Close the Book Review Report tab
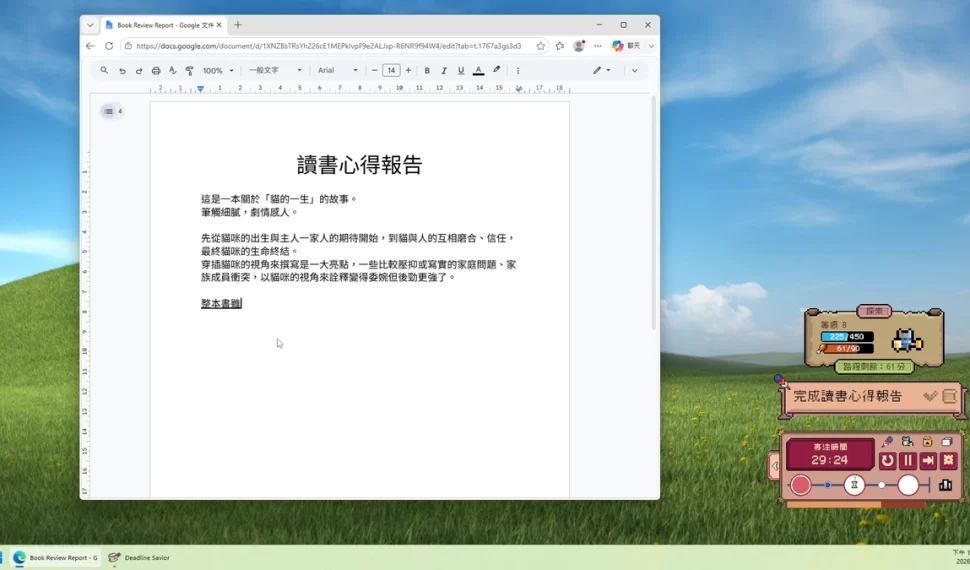Image resolution: width=970 pixels, height=570 pixels. click(x=219, y=25)
